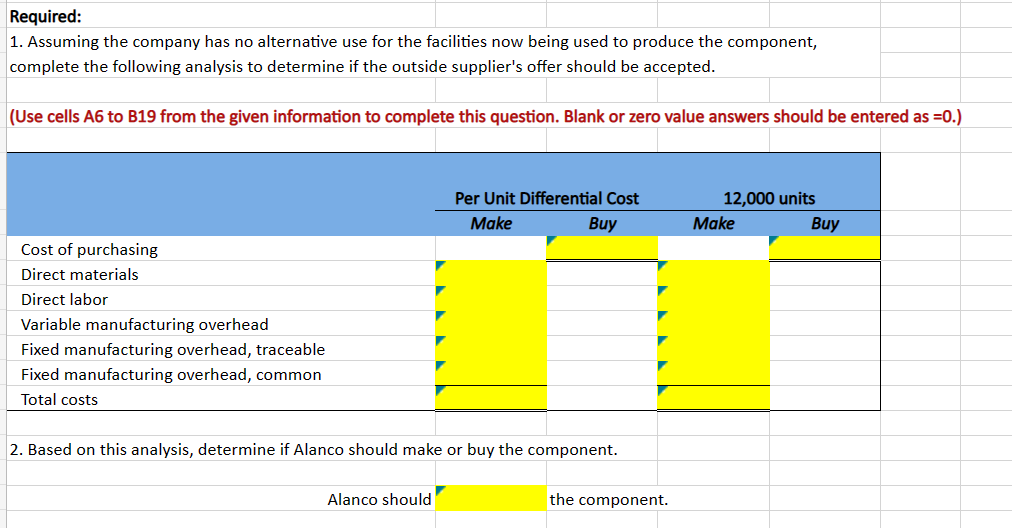Click the 'Direct materials' row label
The height and width of the screenshot is (528, 1012).
tap(79, 274)
